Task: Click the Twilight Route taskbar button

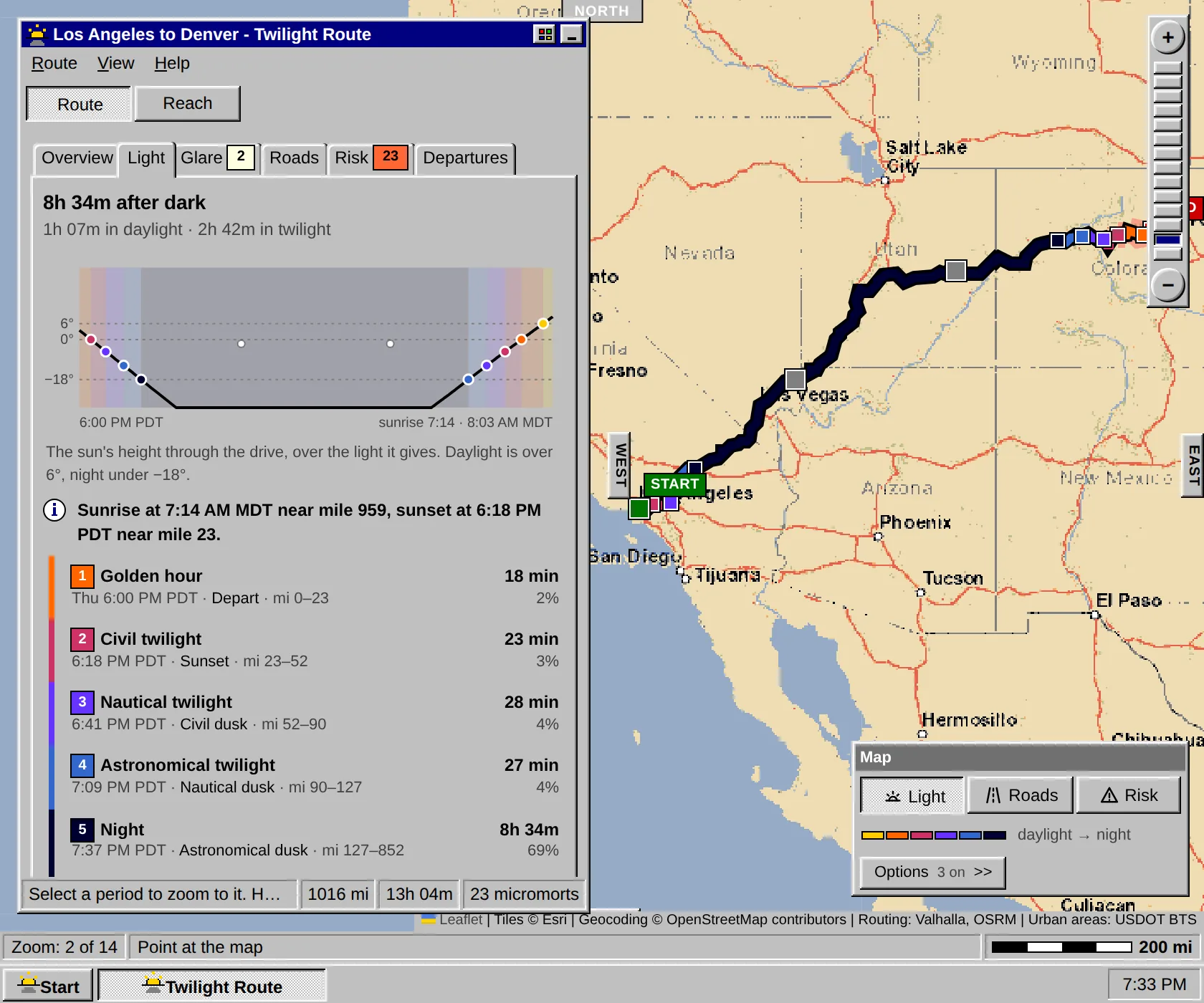Action: point(212,986)
